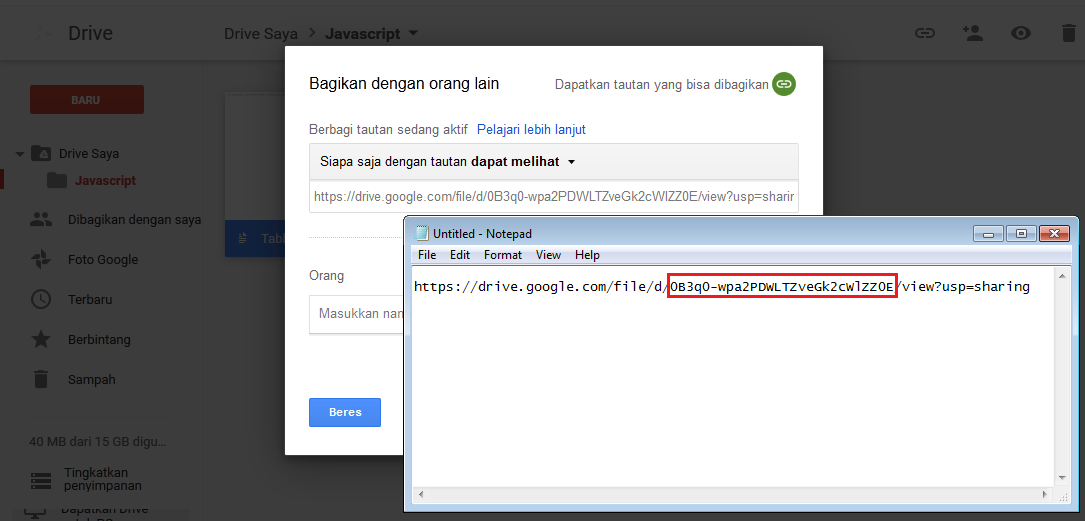1085x521 pixels.
Task: Maximize the Notepad window
Action: click(x=1021, y=234)
